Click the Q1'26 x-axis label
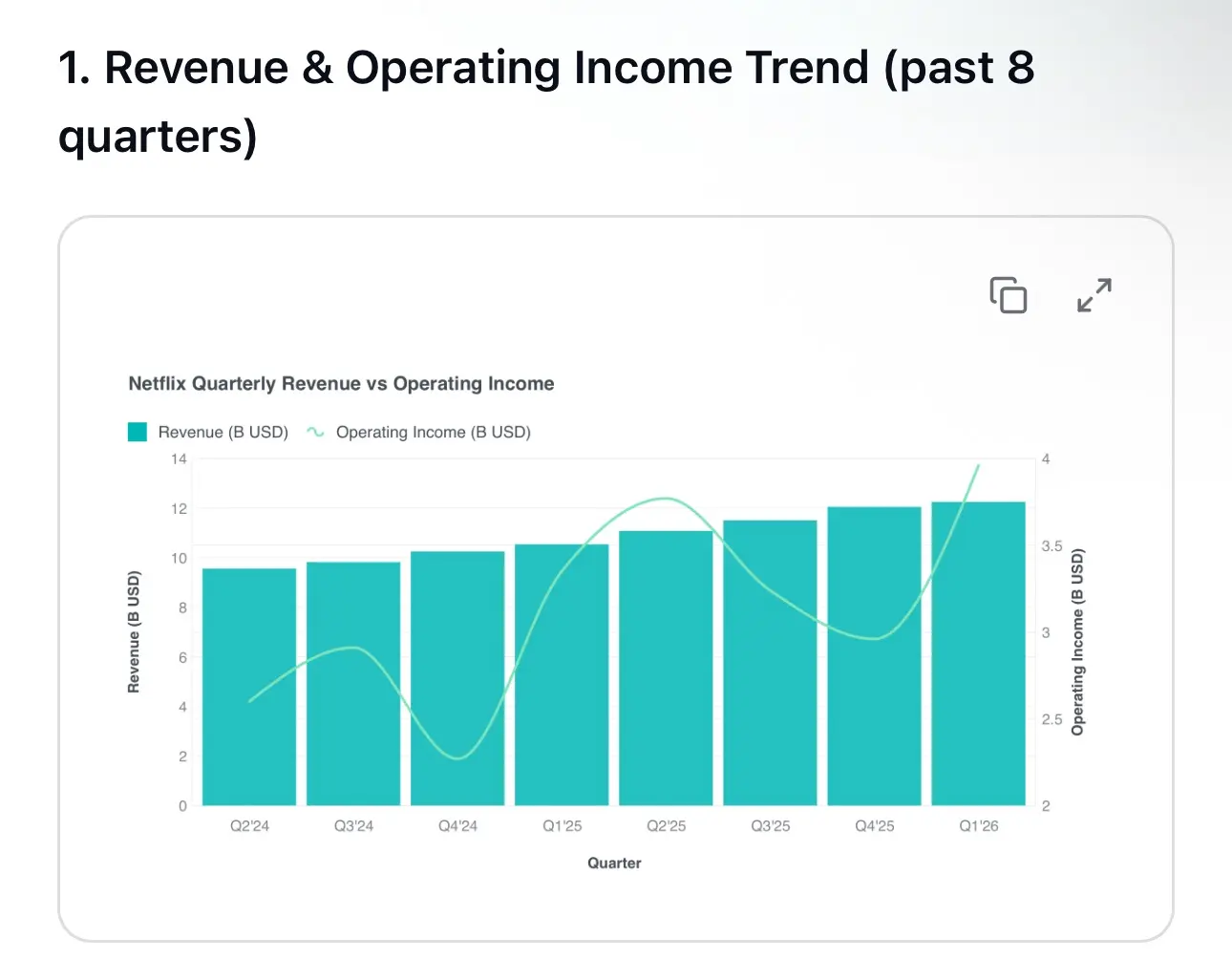Viewport: 1232px width, 959px height. 978,825
